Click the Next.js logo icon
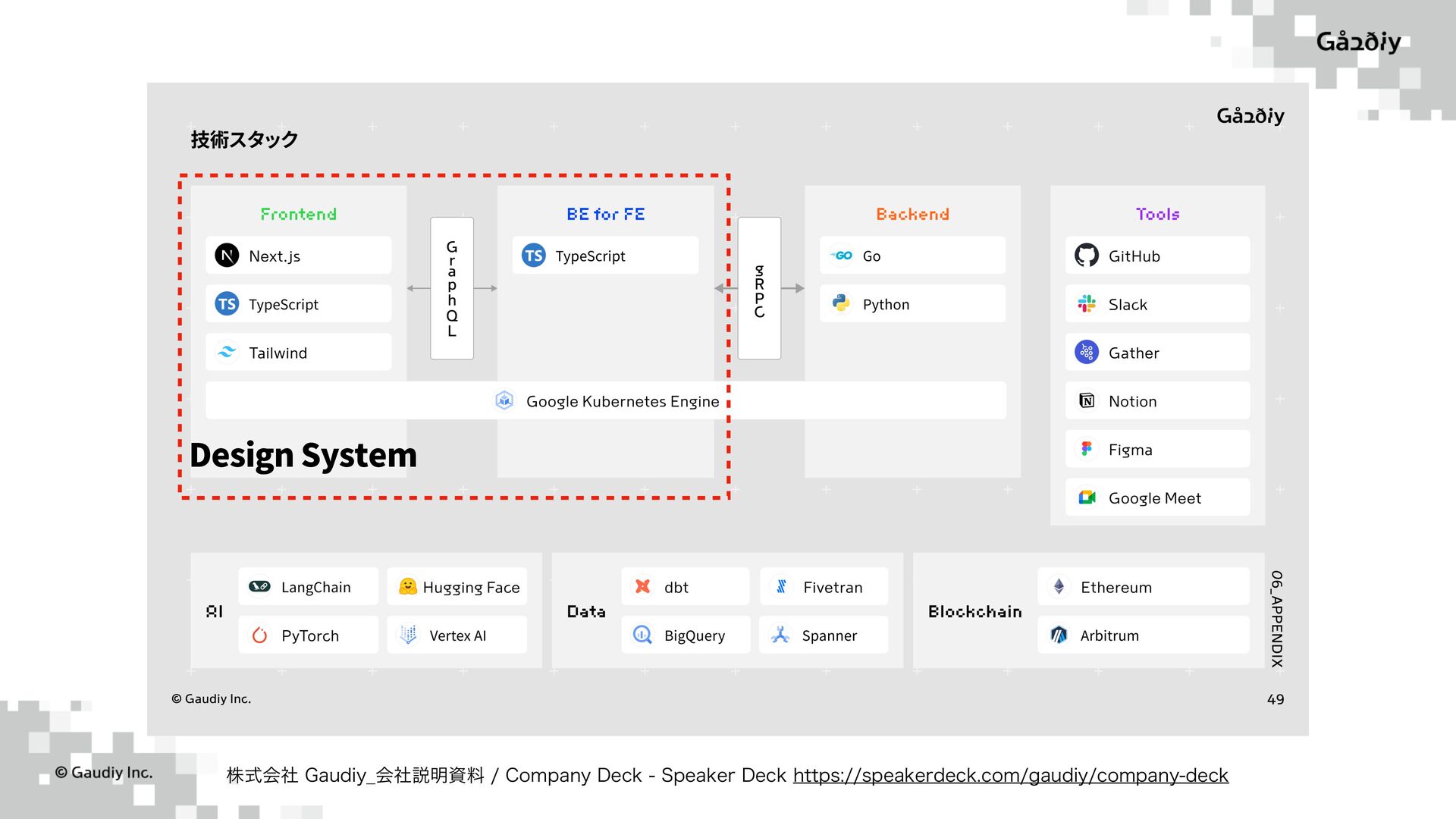Screen dimensions: 1456x819 [227, 256]
